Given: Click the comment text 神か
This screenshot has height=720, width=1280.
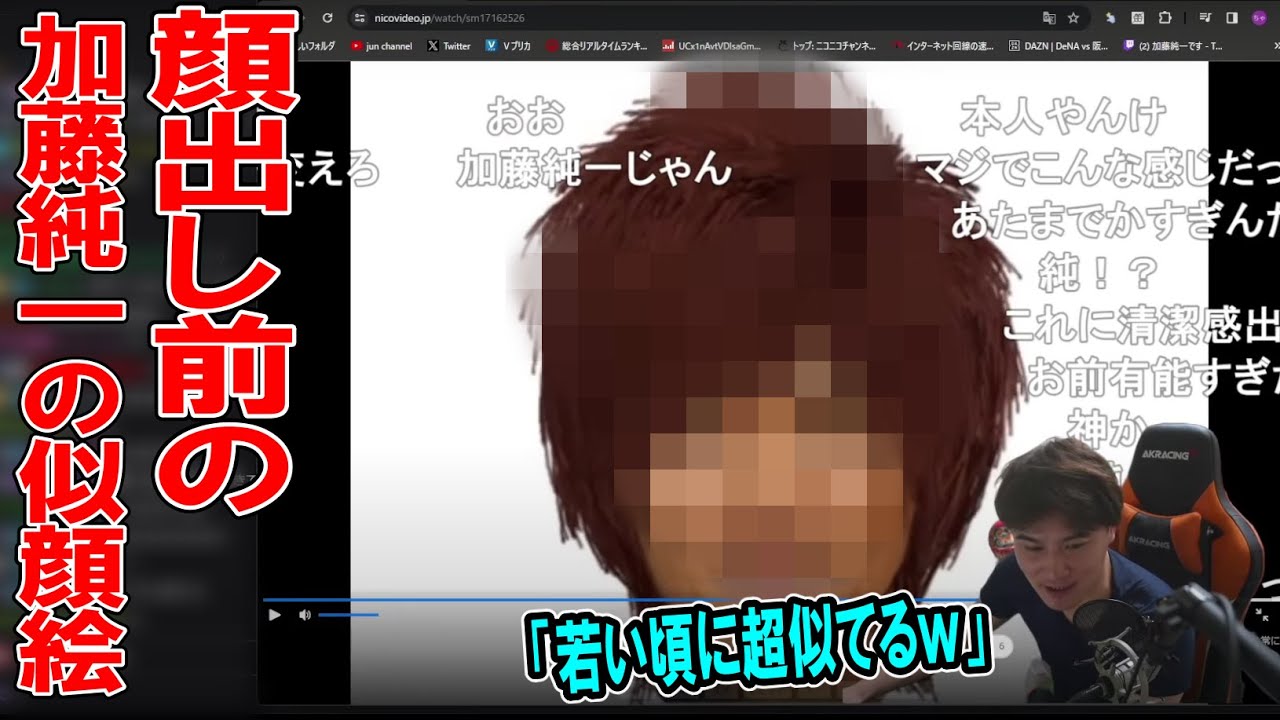Looking at the screenshot, I should tap(1105, 429).
